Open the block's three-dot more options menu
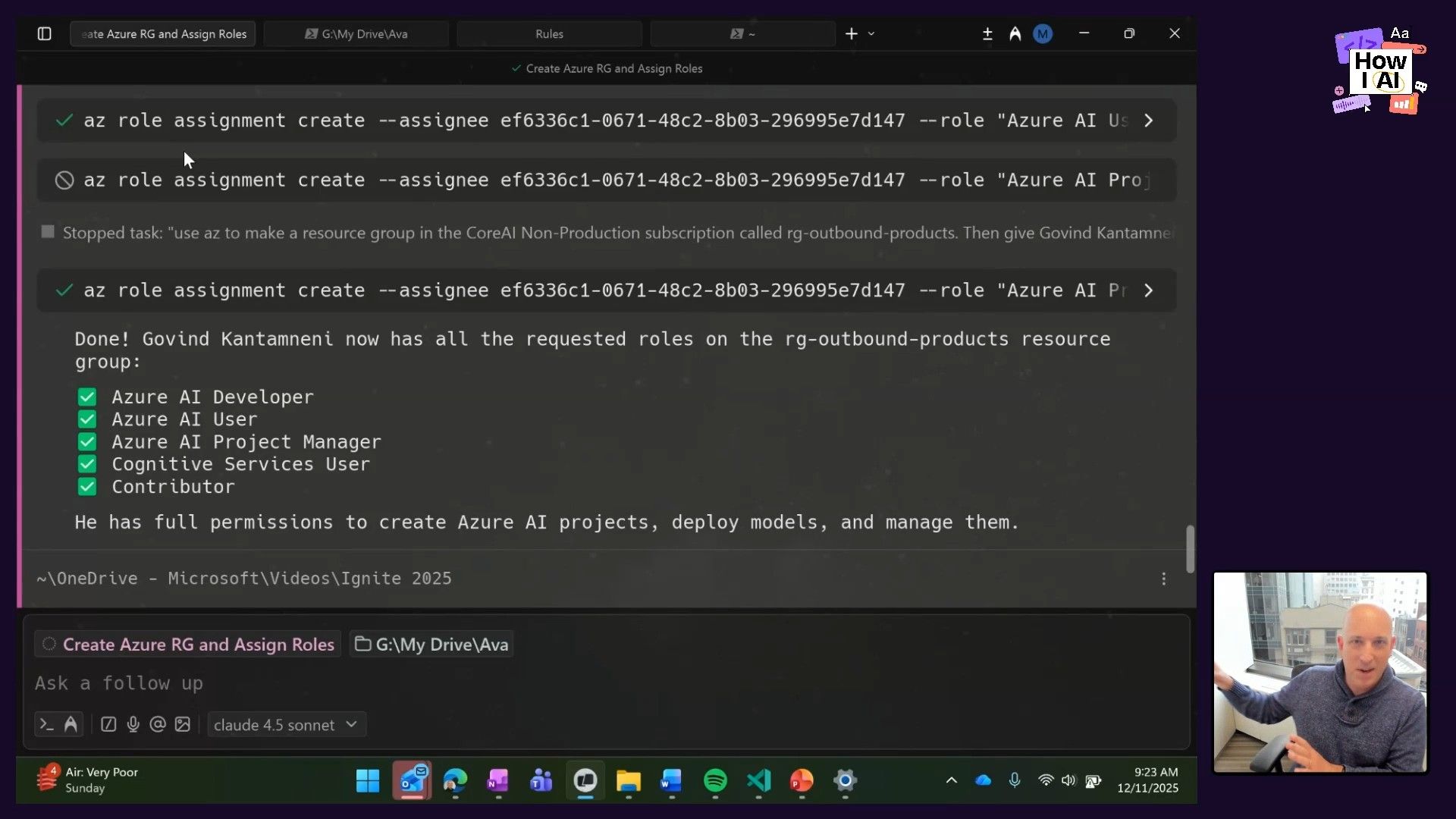Viewport: 1456px width, 819px height. coord(1164,579)
